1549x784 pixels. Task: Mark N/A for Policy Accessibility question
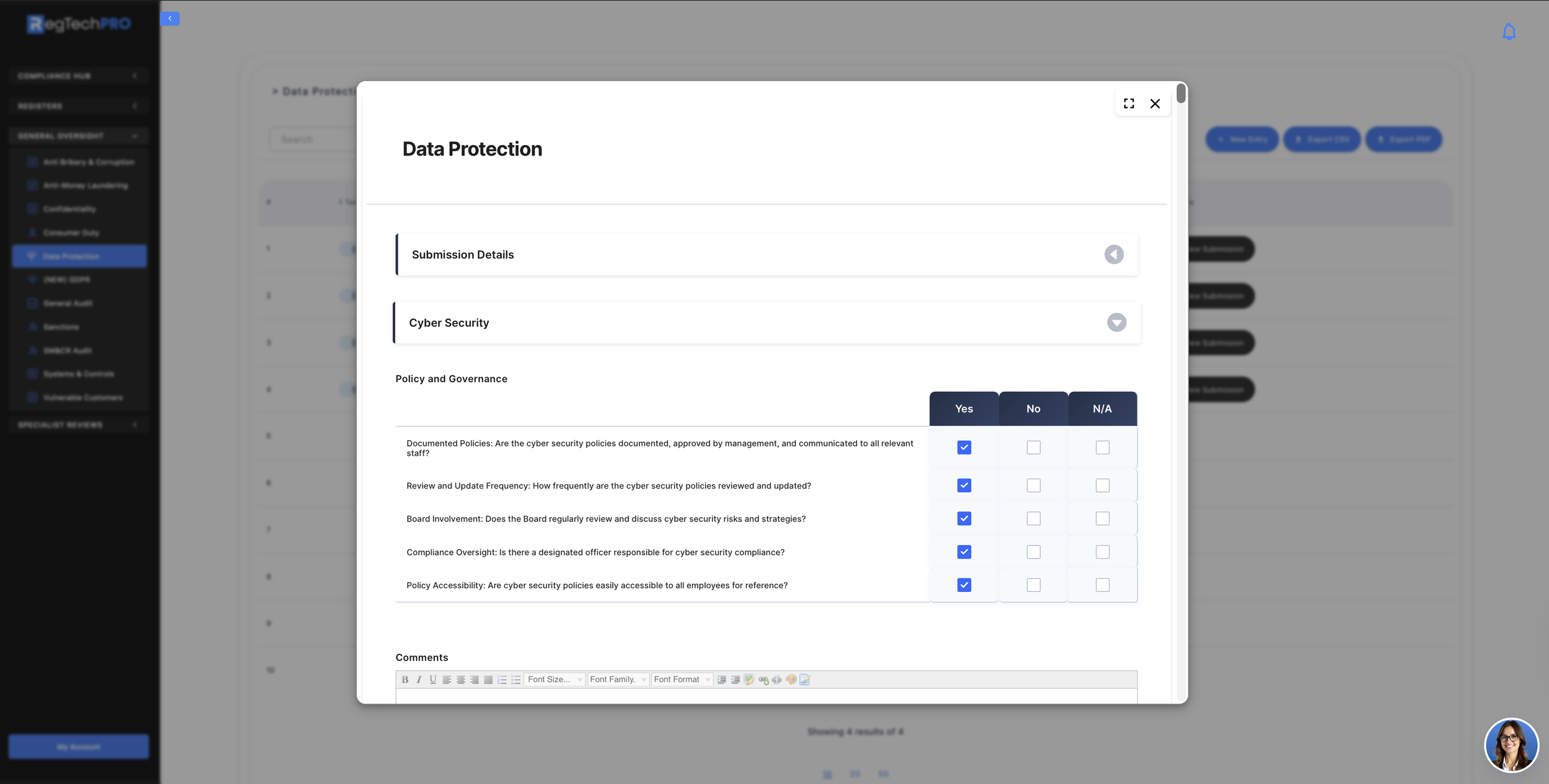(1102, 585)
